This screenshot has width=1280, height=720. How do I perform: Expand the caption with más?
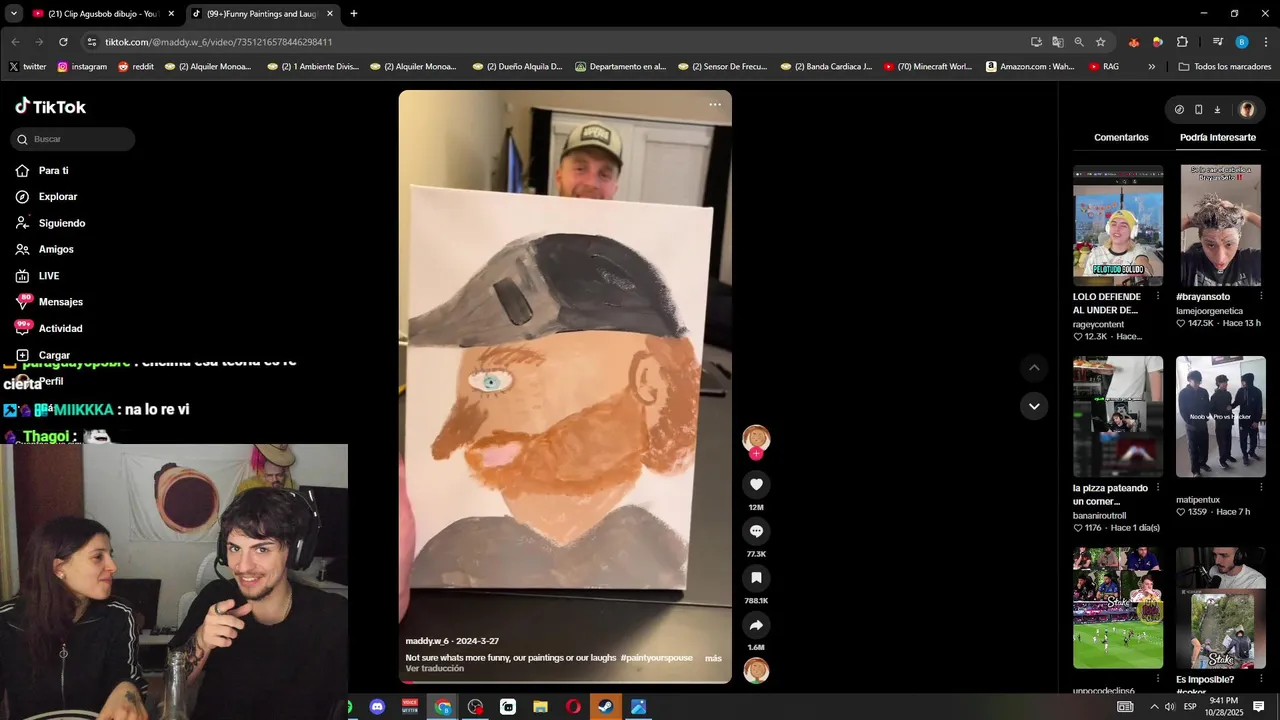click(713, 658)
